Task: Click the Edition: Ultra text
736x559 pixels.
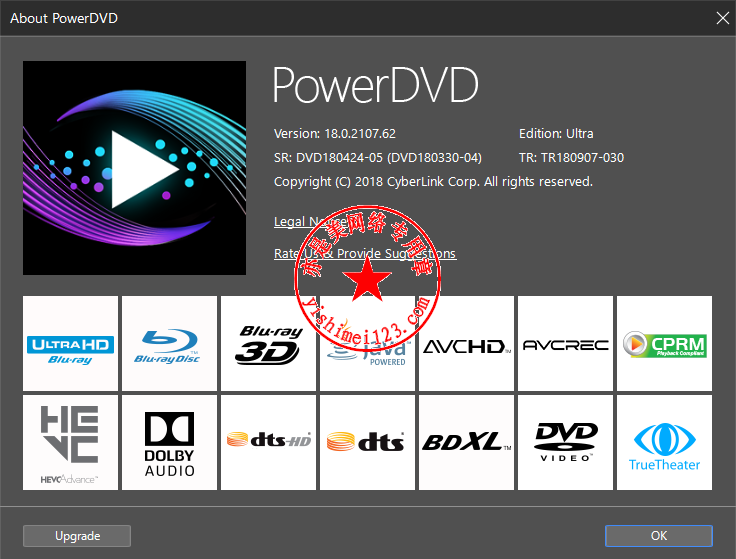Action: tap(556, 134)
